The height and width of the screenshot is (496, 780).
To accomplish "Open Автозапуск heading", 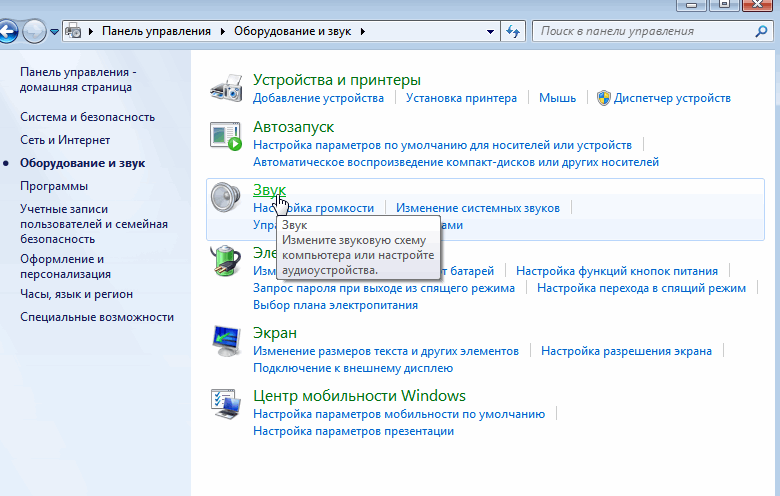I will (293, 127).
